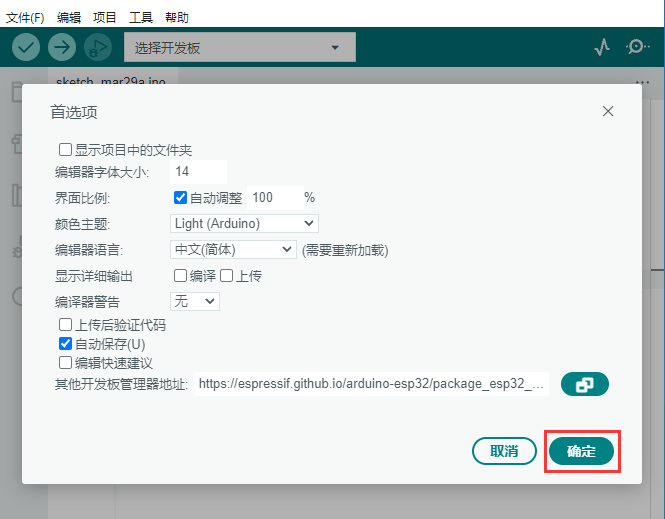This screenshot has width=665, height=519.
Task: Open the 文件(F) menu
Action: 25,18
